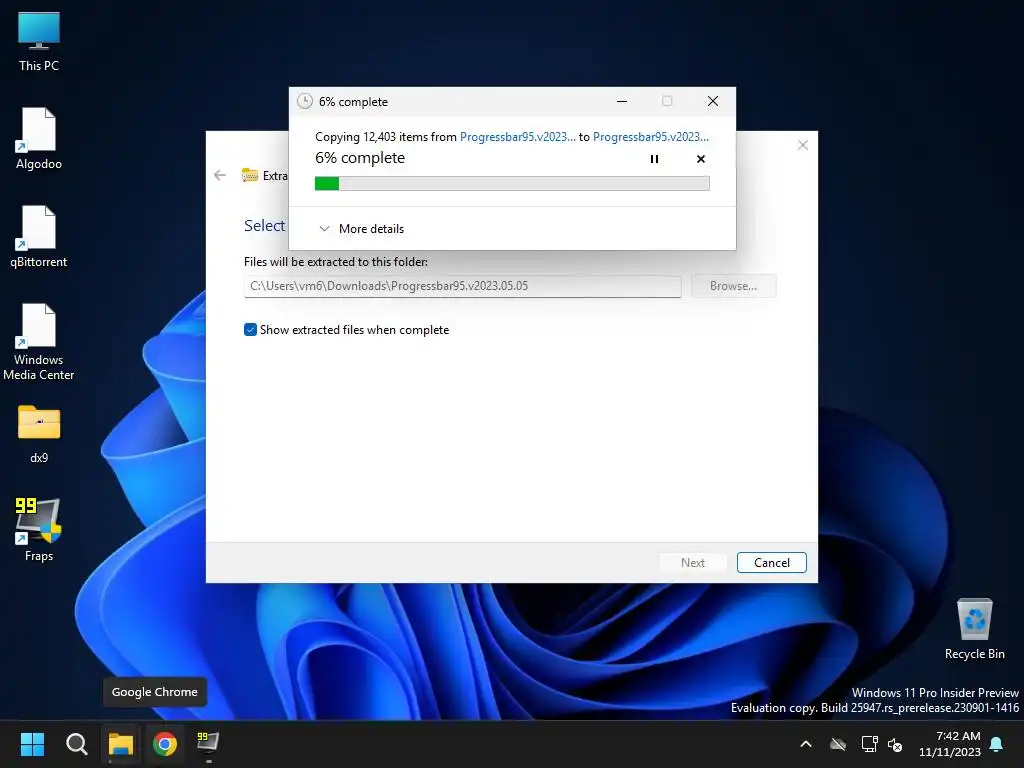1024x768 pixels.
Task: Open the muted volume tray icon
Action: click(895, 744)
